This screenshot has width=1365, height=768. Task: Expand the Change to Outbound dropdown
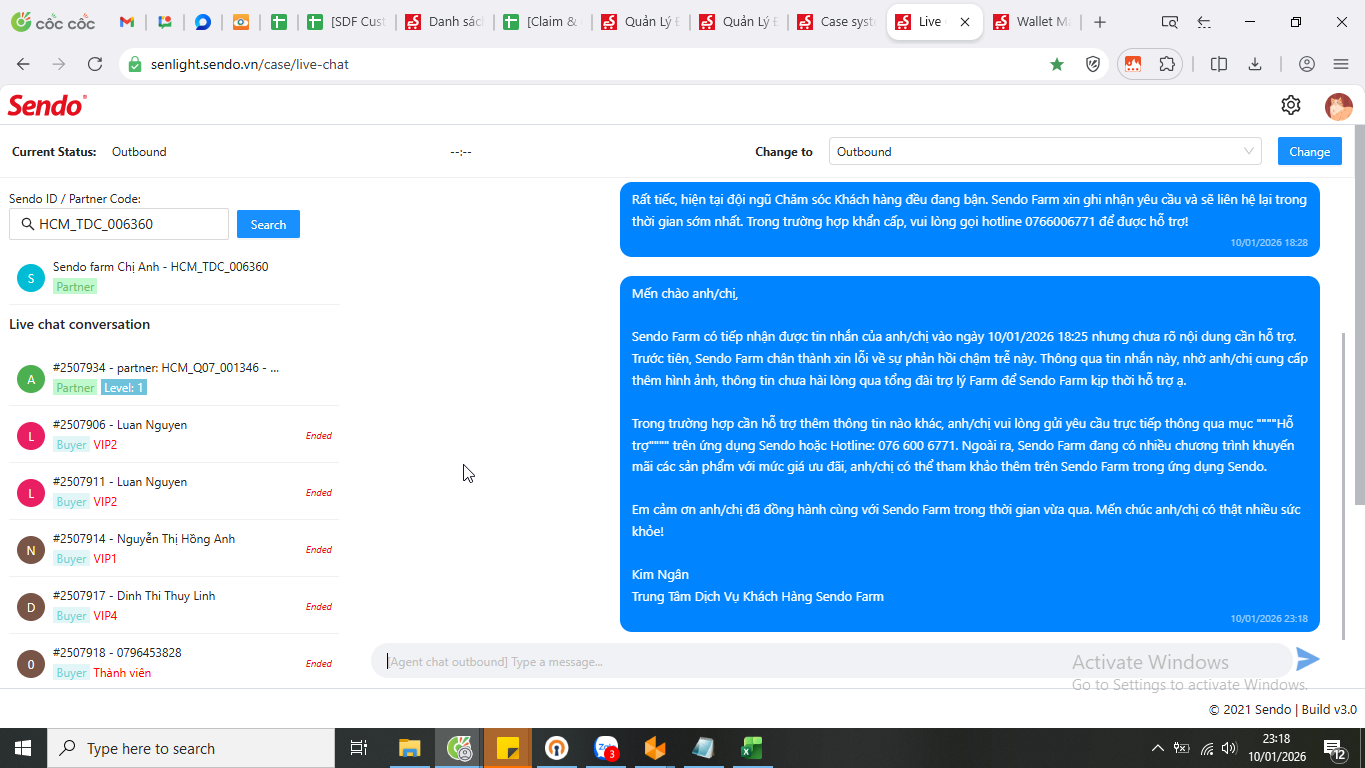point(1045,152)
